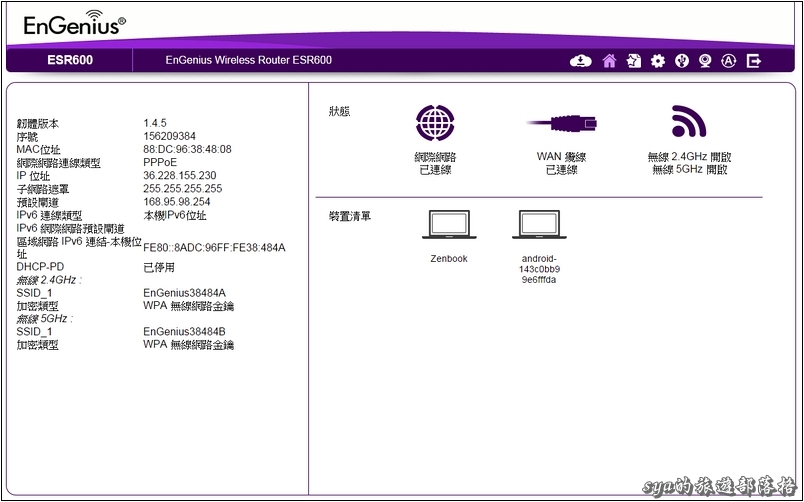
Task: Click the PPPoE connection type value
Action: (x=160, y=163)
